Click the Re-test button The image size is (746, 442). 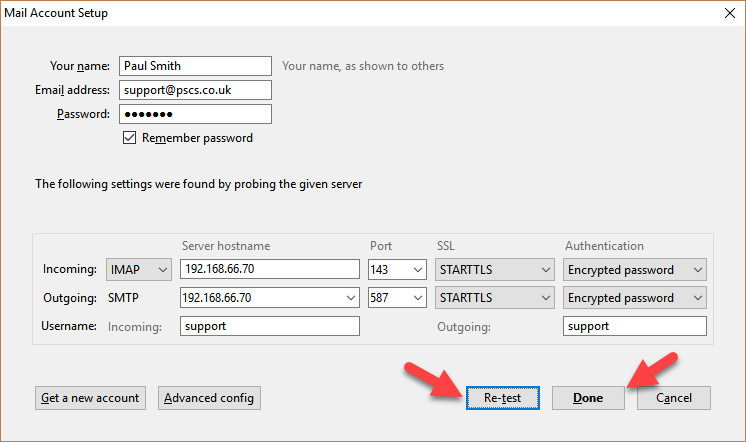[x=503, y=398]
